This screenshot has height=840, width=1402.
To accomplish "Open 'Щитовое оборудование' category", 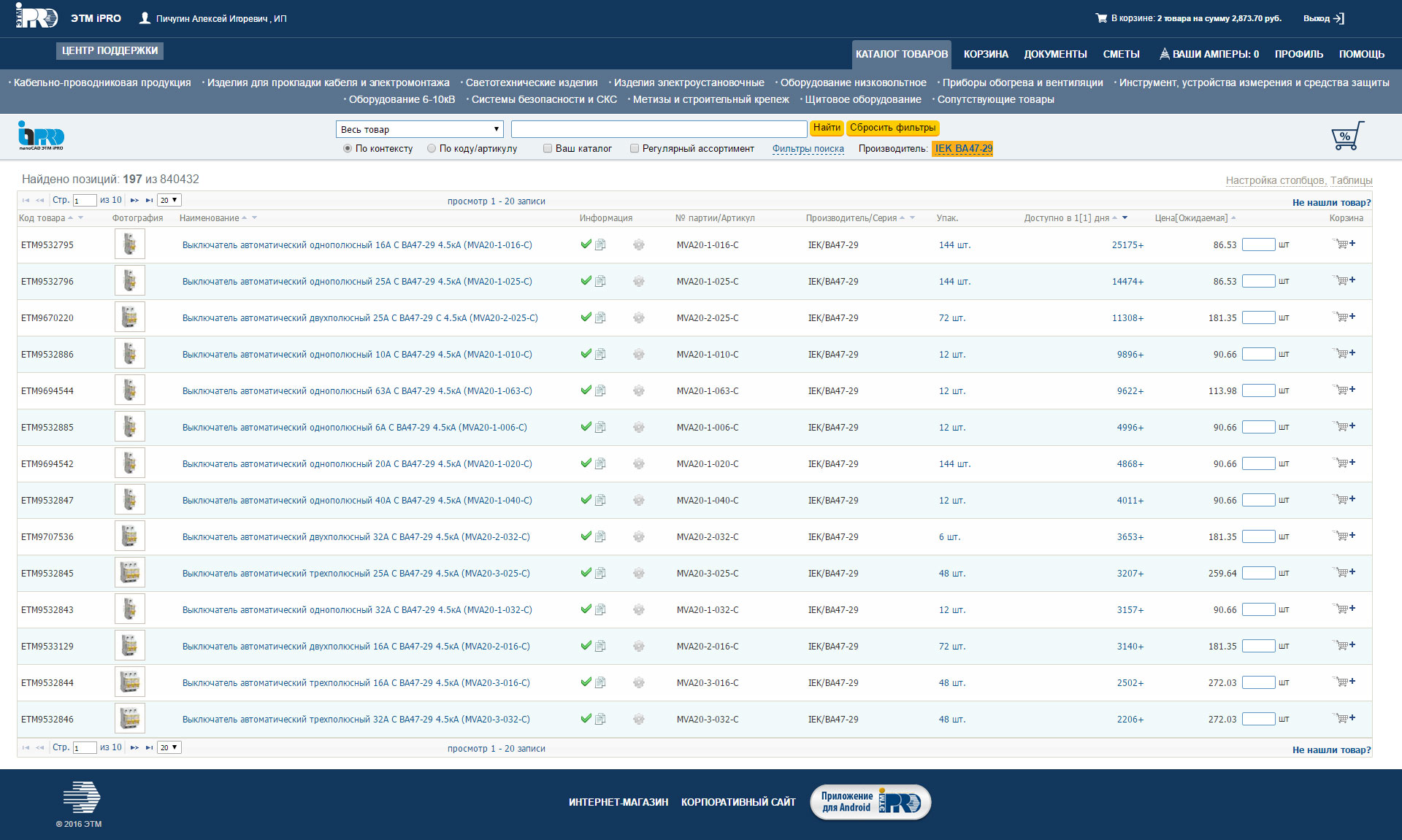I will pyautogui.click(x=862, y=99).
